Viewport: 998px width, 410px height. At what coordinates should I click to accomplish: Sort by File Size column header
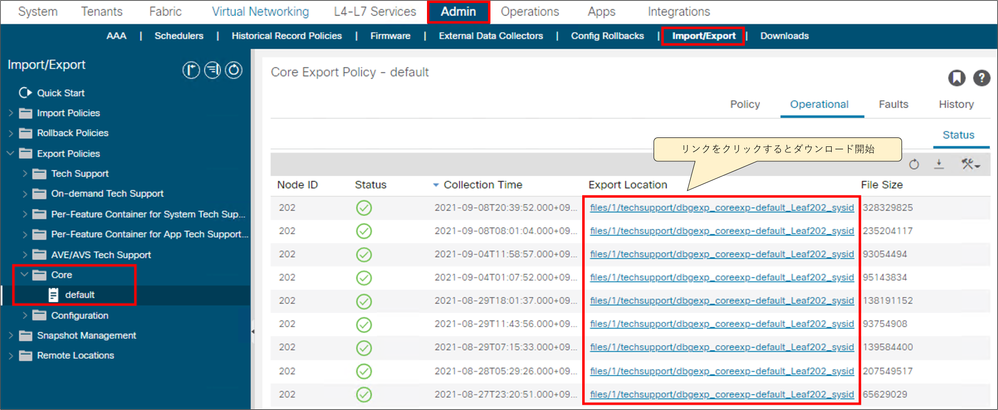pos(882,185)
